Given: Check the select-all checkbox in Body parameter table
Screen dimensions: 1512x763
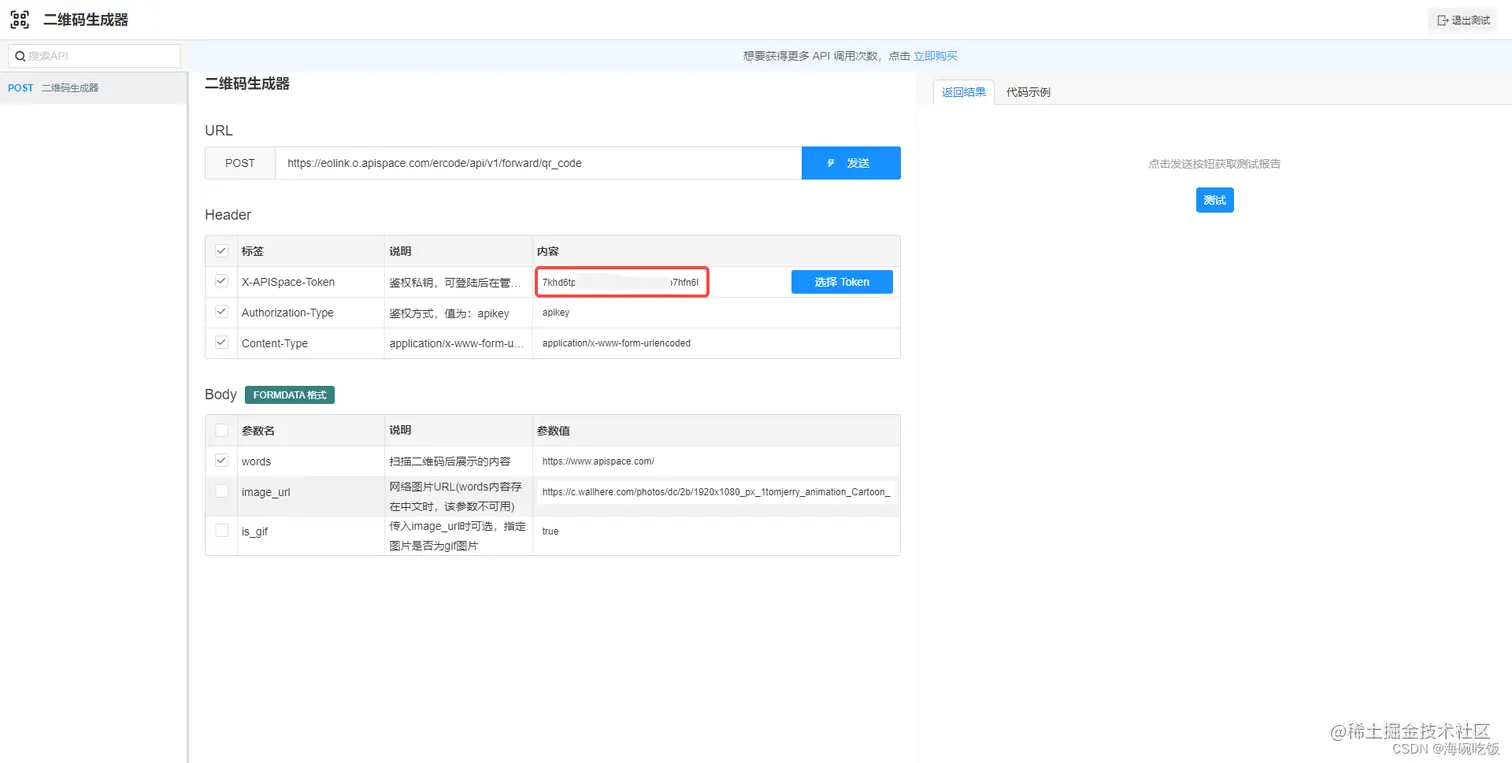Looking at the screenshot, I should point(221,430).
